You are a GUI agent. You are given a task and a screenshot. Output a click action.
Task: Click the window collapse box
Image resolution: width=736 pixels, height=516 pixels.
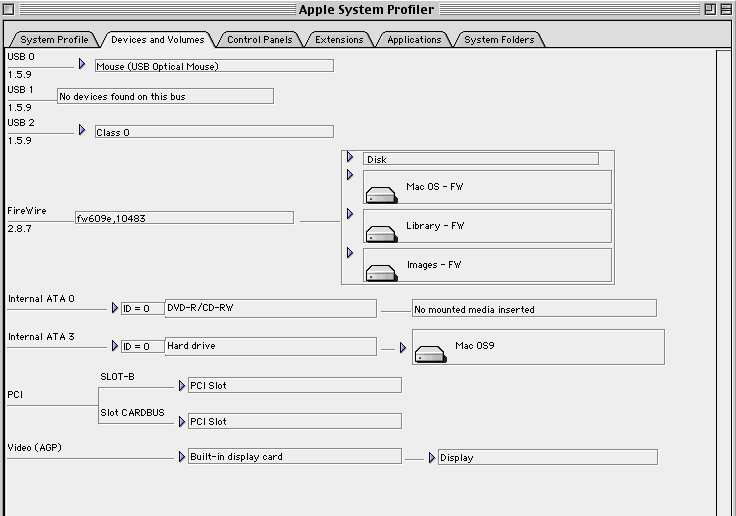tap(726, 9)
